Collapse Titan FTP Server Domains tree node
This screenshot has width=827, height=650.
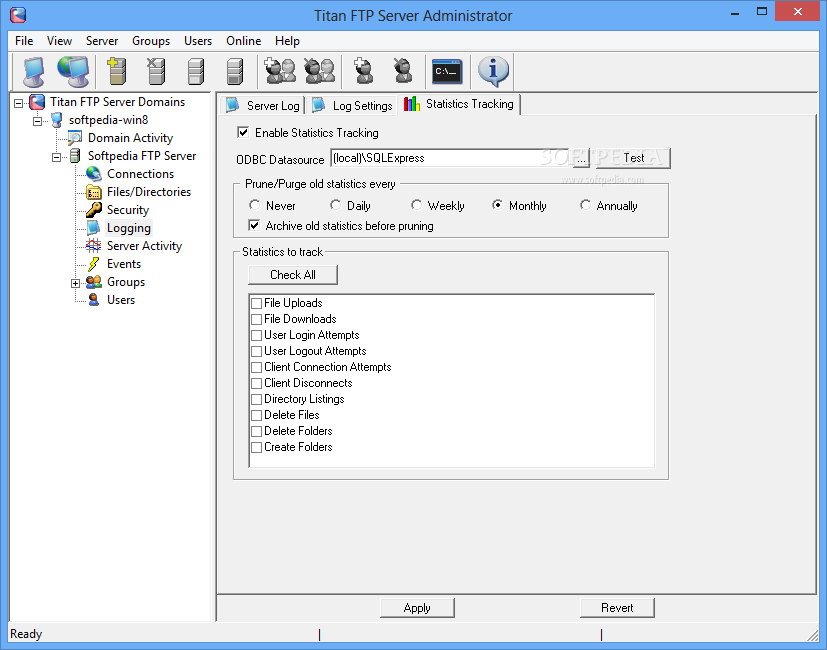tap(18, 103)
